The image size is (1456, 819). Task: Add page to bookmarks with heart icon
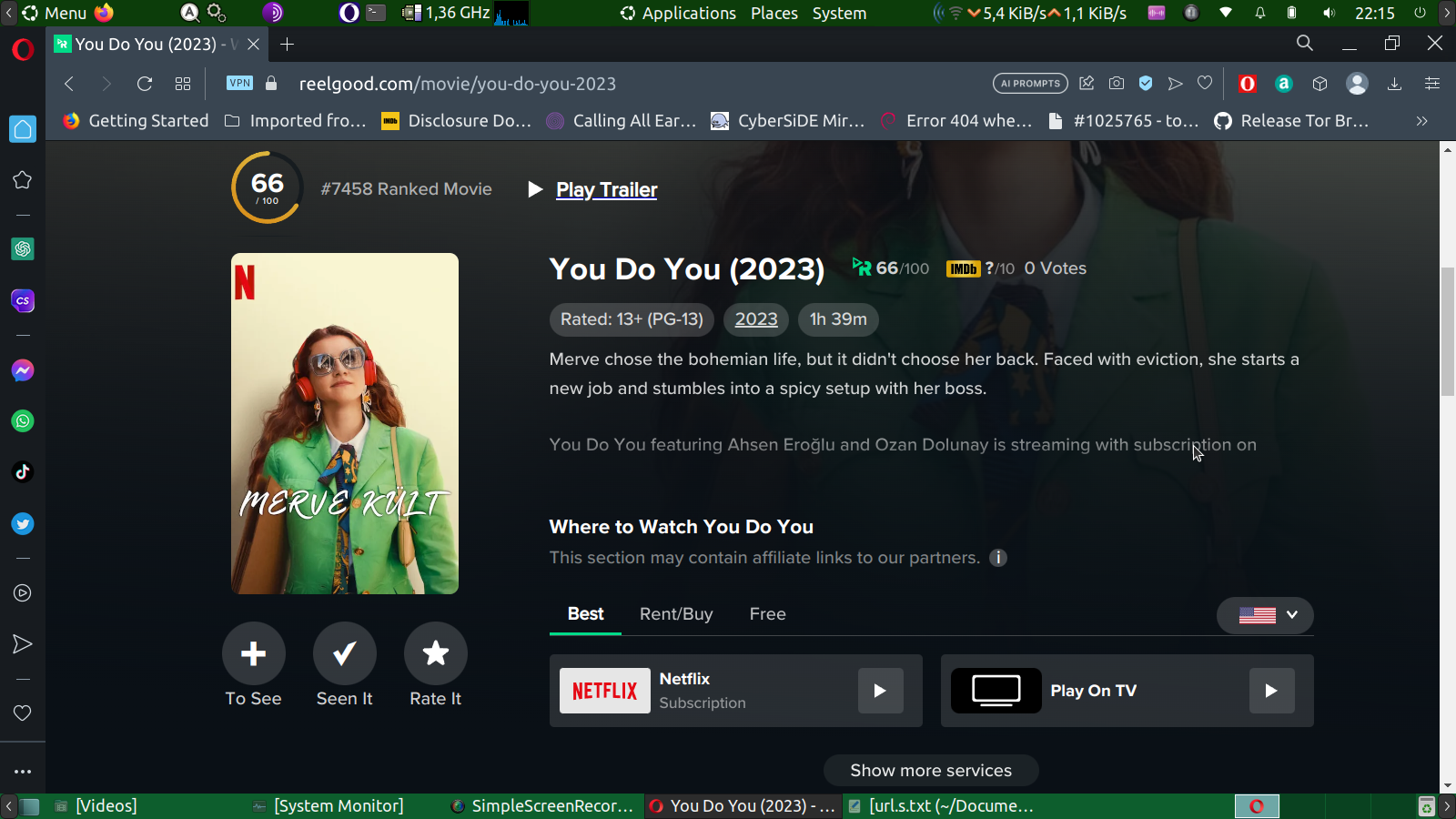pyautogui.click(x=1205, y=84)
